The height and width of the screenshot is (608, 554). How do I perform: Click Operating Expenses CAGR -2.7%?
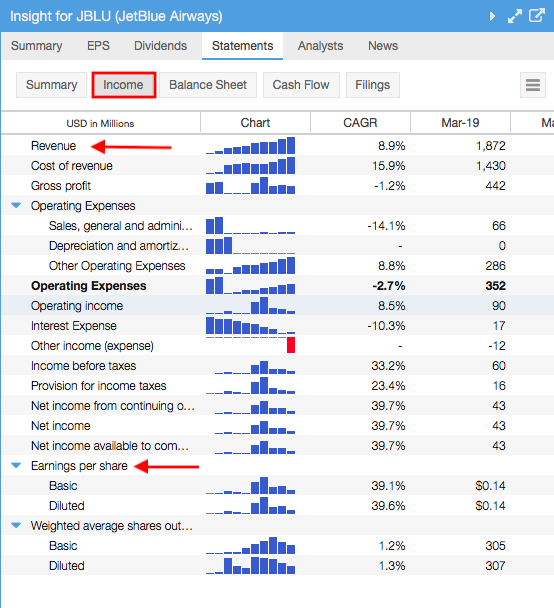389,286
